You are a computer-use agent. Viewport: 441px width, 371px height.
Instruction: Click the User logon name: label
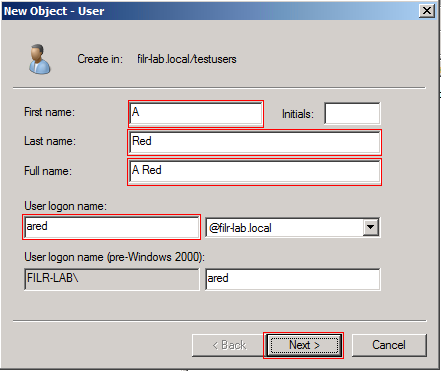pyautogui.click(x=65, y=206)
